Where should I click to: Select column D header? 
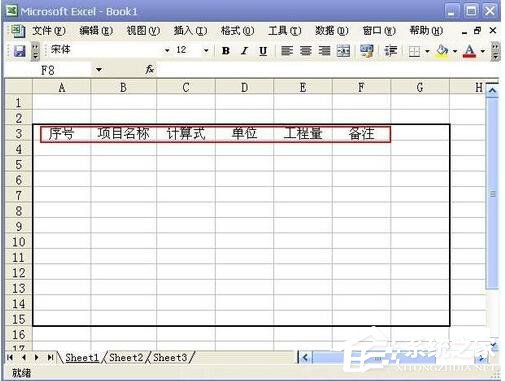[x=244, y=87]
